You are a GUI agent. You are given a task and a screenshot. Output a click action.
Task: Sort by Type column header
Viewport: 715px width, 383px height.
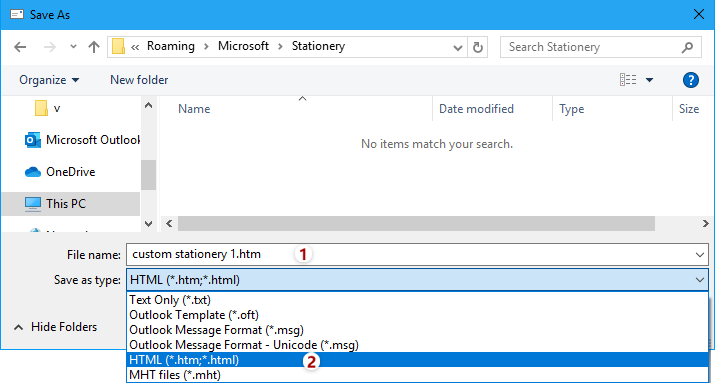click(571, 109)
